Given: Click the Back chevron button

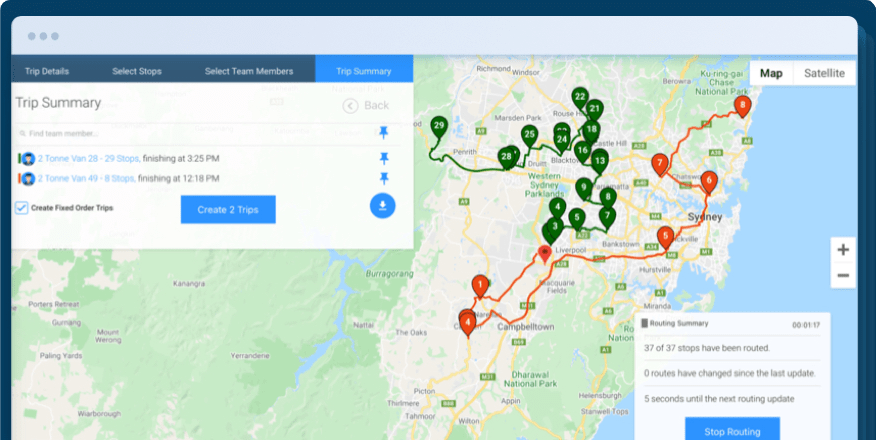Looking at the screenshot, I should coord(350,106).
